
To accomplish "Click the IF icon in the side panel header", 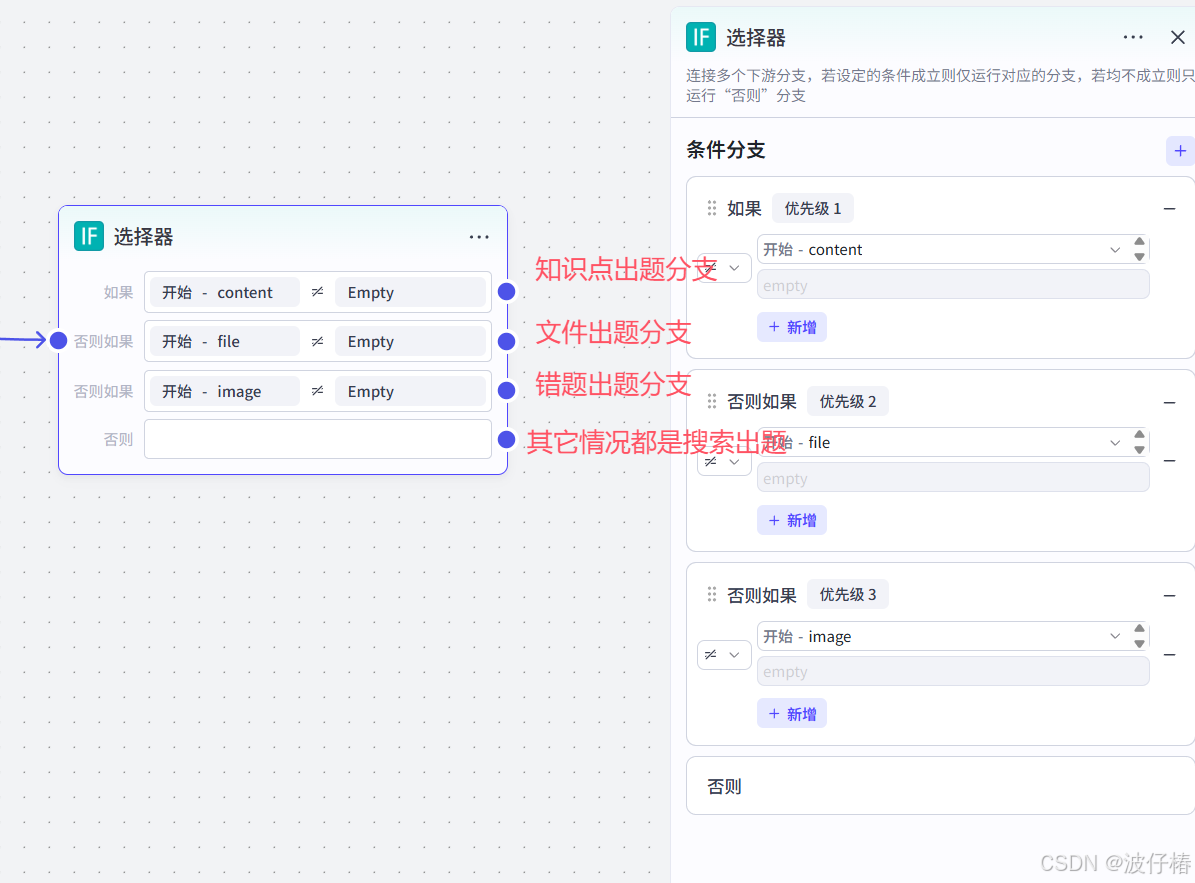I will tap(700, 37).
